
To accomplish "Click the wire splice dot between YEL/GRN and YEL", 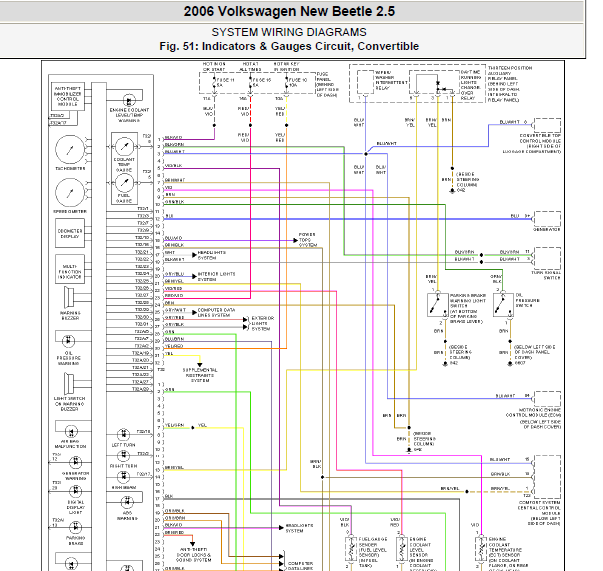I will coord(193,428).
